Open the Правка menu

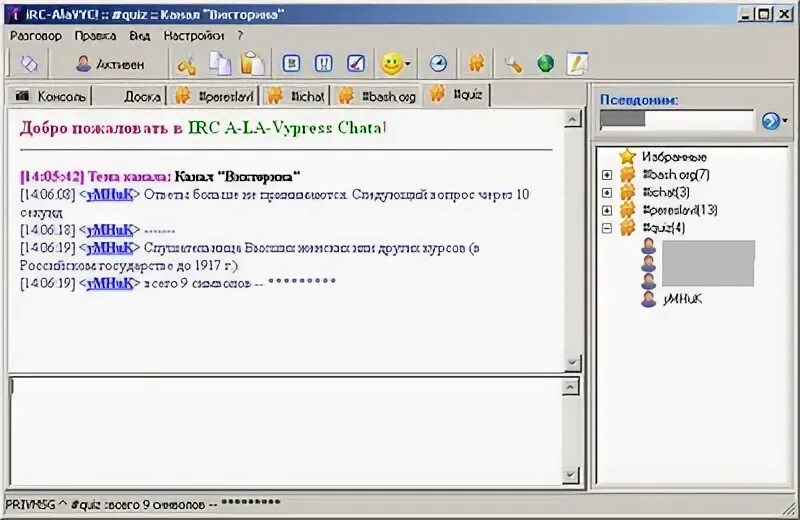point(95,36)
